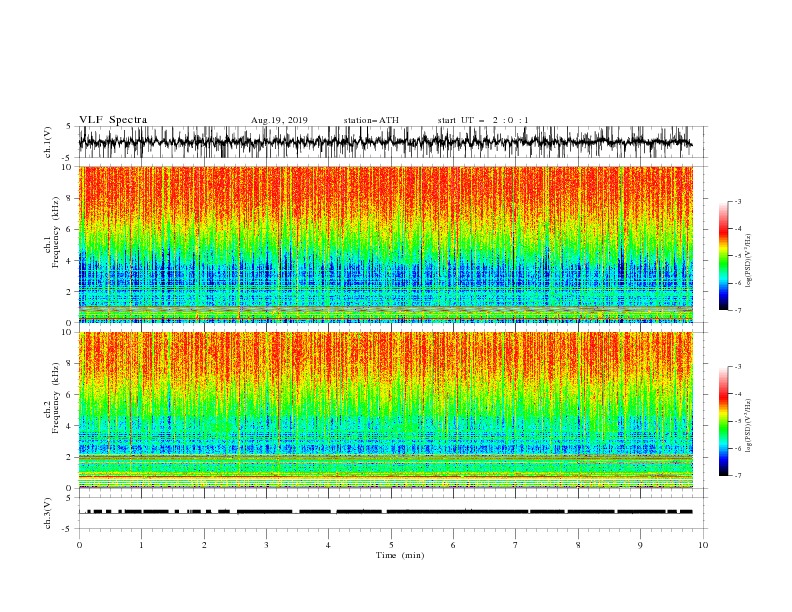The width and height of the screenshot is (792, 612).
Task: Click time axis tick label "2"
Action: (204, 545)
